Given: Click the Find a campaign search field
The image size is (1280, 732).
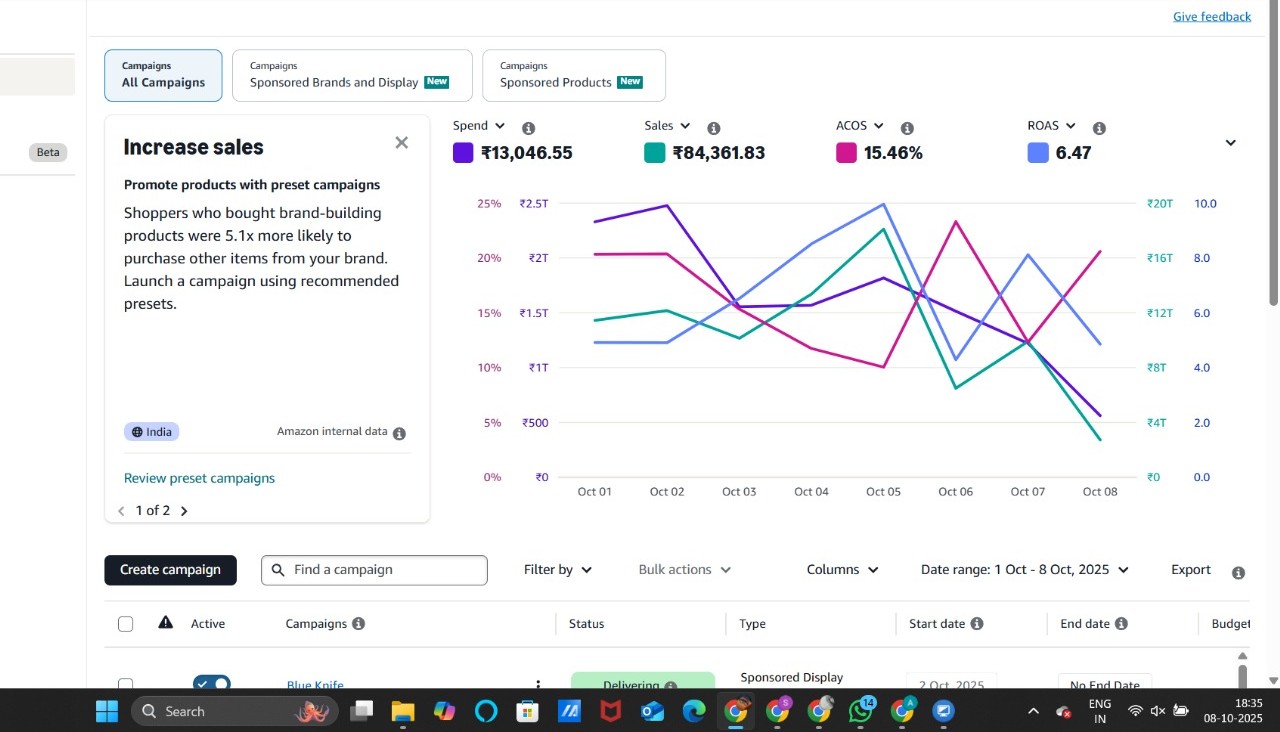Looking at the screenshot, I should (x=385, y=570).
